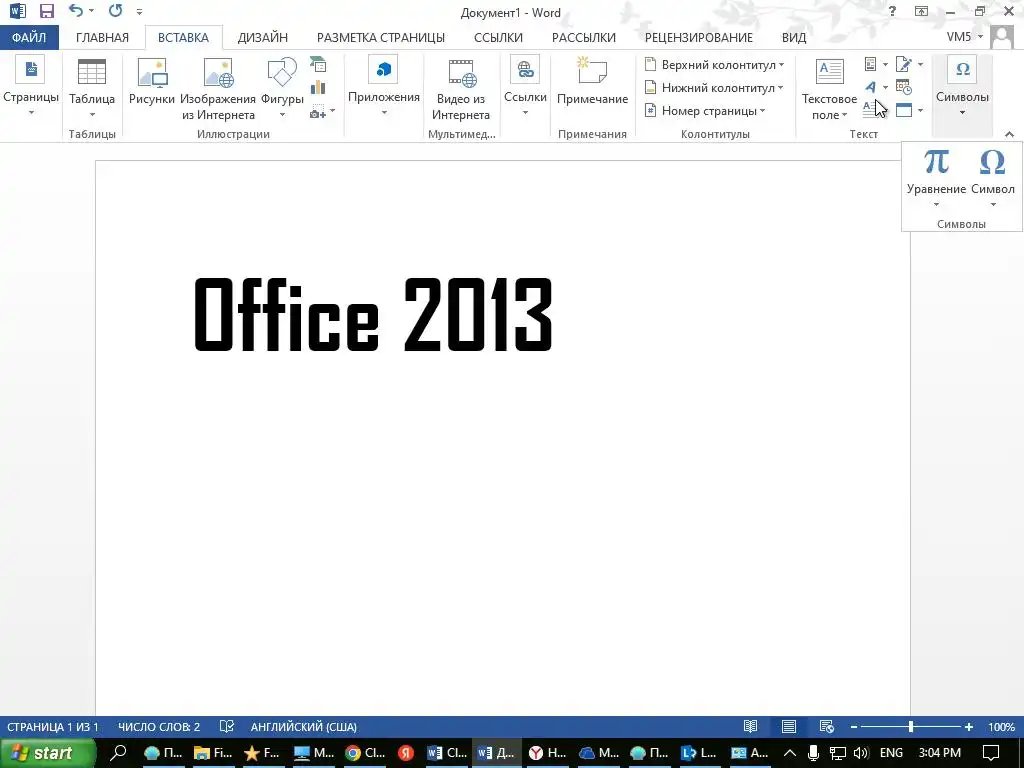Viewport: 1024px width, 768px height.
Task: Switch to the ВИД tab
Action: [x=794, y=37]
